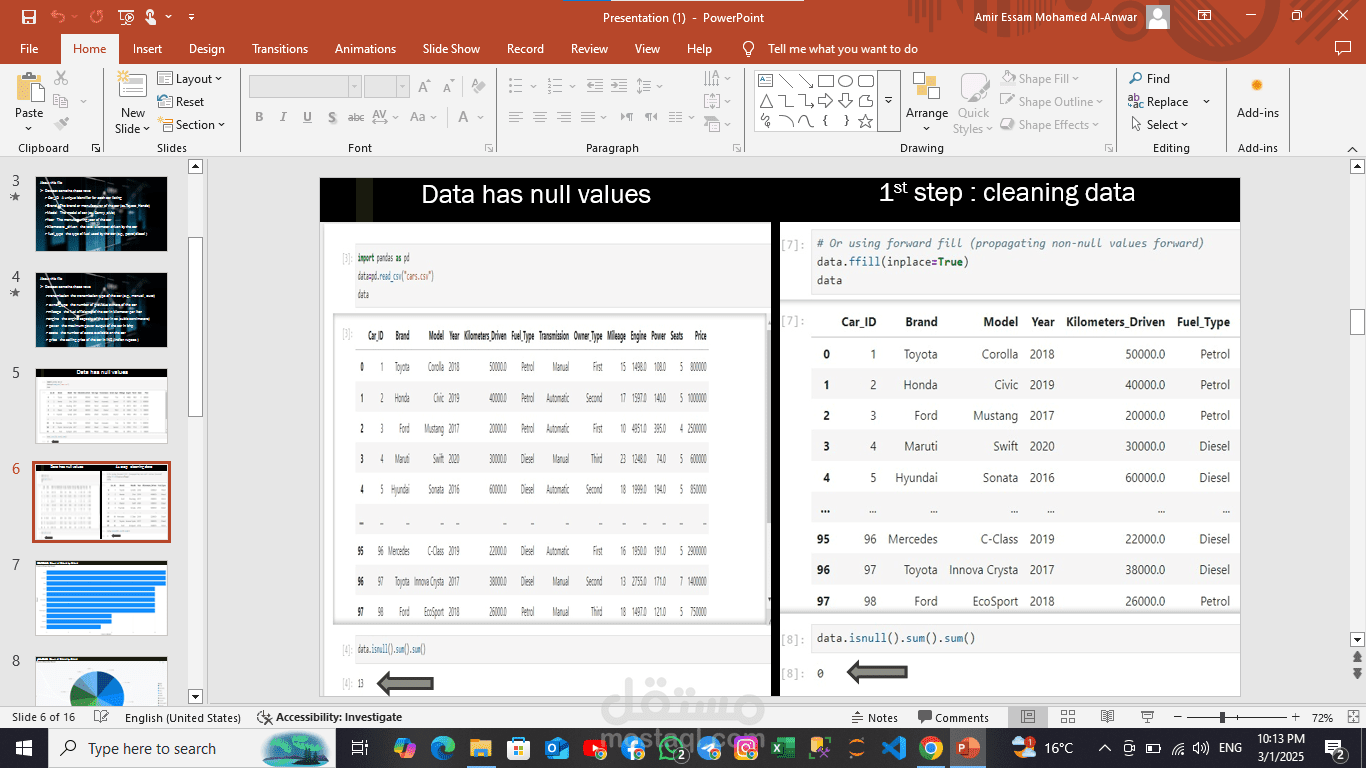
Task: Start Slide Show from the status bar icon
Action: 1147,717
